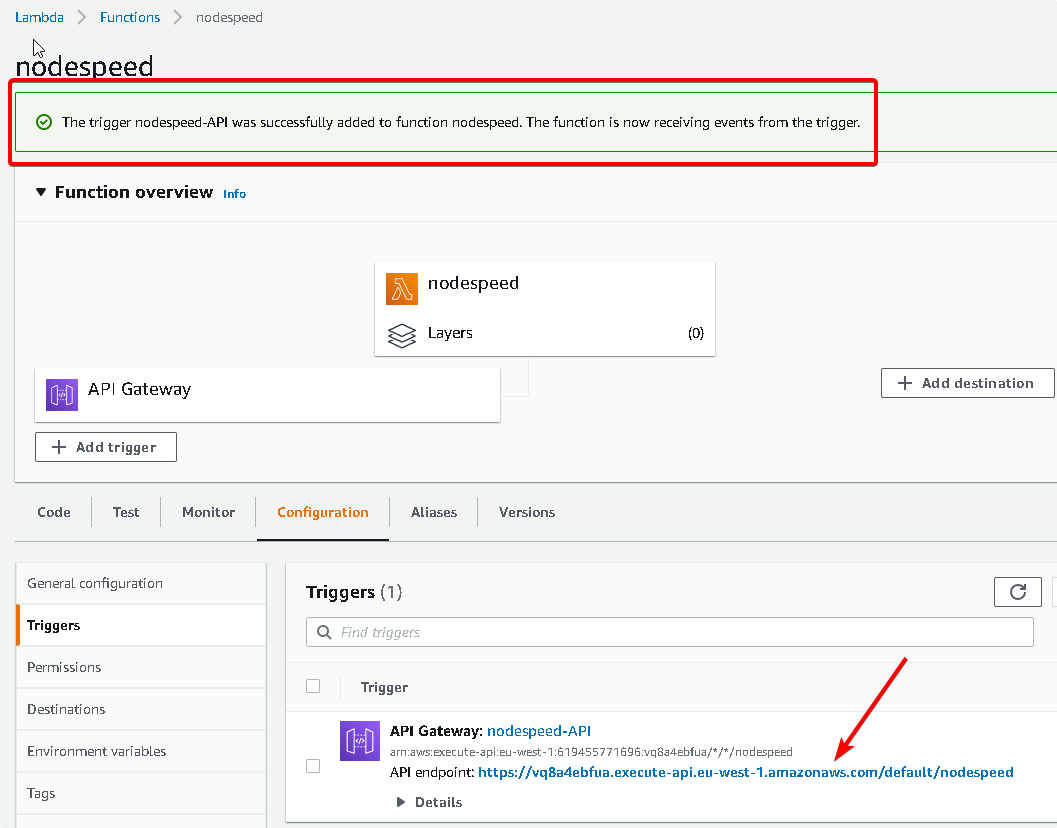
Task: Click the Add destination button
Action: coord(967,383)
